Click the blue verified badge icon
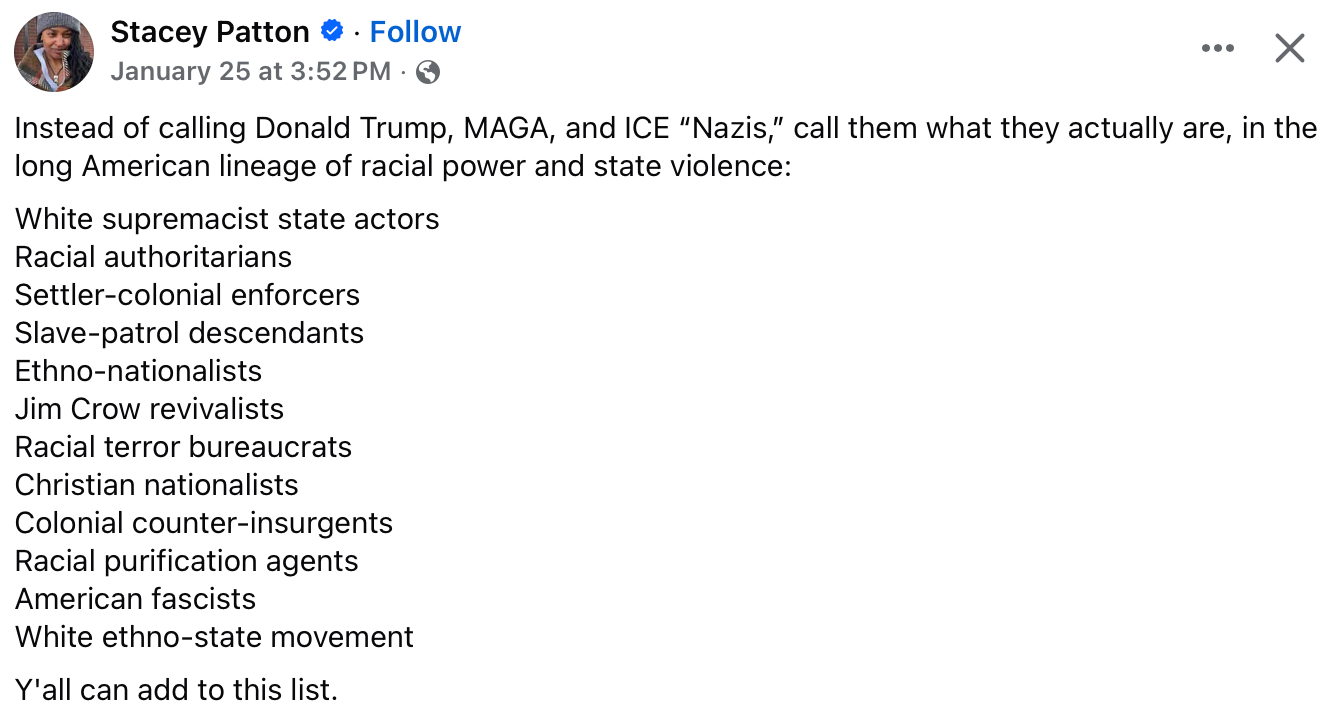1344x720 pixels. click(x=332, y=32)
